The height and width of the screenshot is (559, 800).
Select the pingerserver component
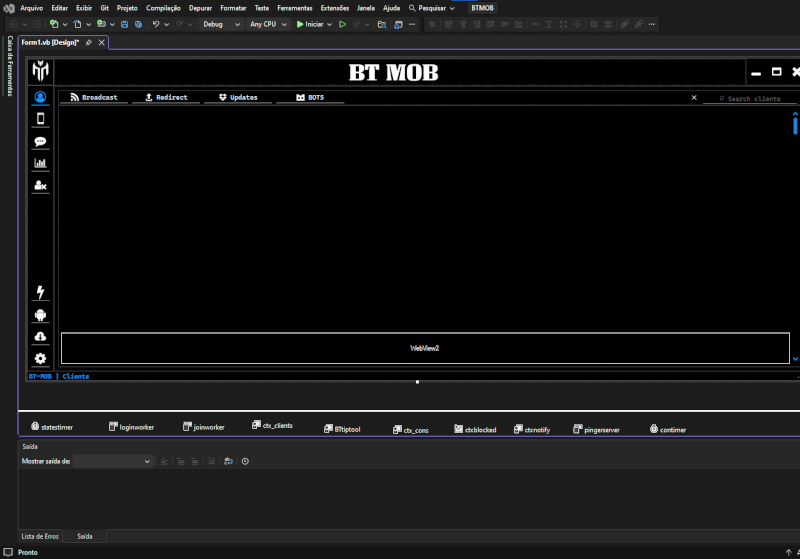(596, 429)
